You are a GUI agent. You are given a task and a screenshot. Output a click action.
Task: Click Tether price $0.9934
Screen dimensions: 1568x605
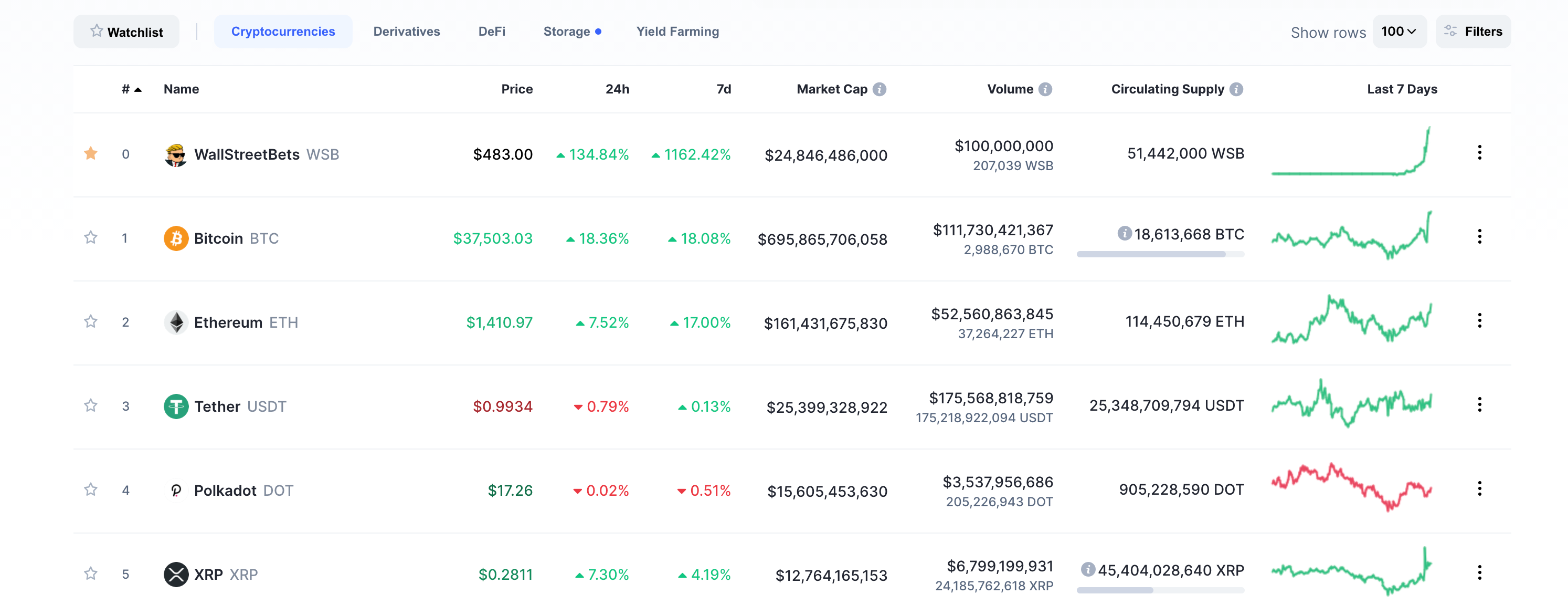click(x=503, y=407)
